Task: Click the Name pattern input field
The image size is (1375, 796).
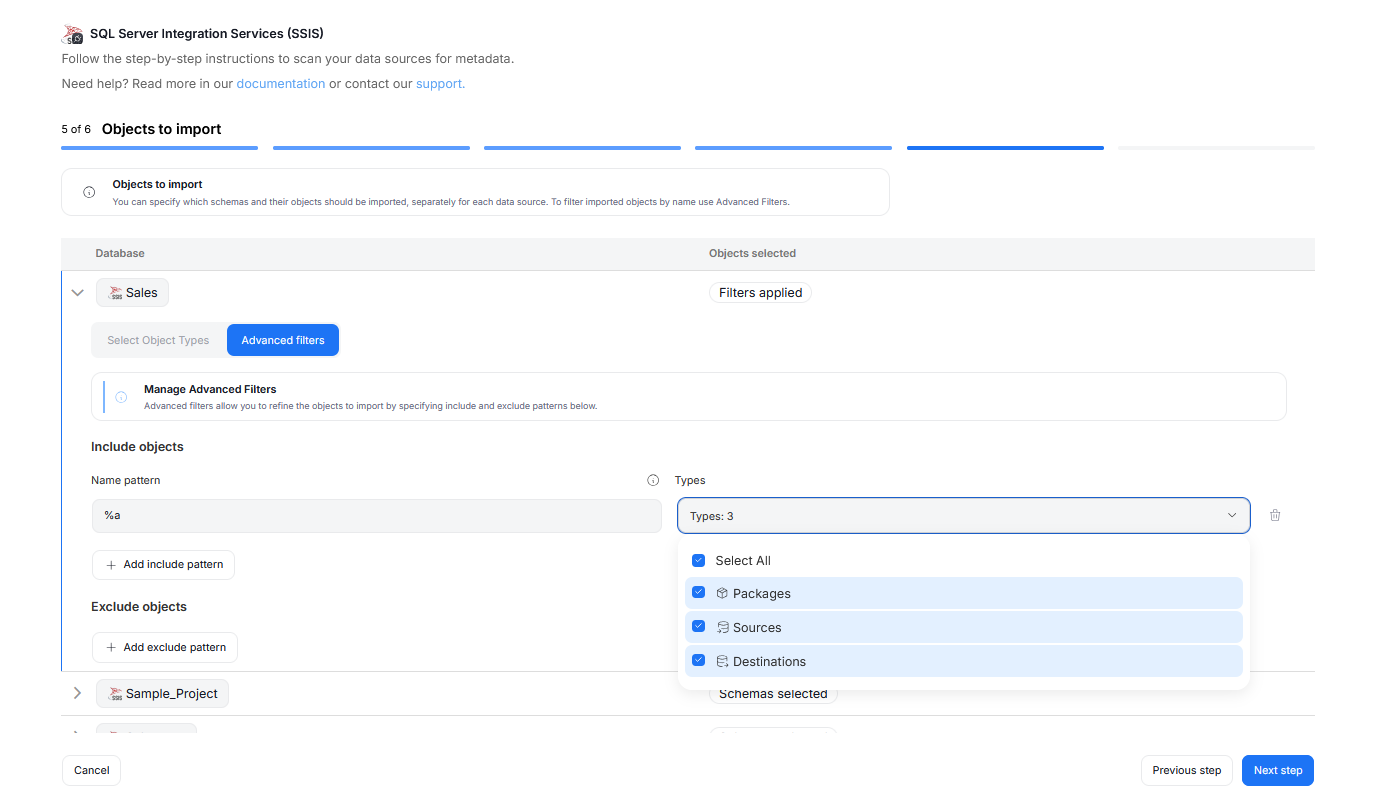Action: click(x=376, y=516)
